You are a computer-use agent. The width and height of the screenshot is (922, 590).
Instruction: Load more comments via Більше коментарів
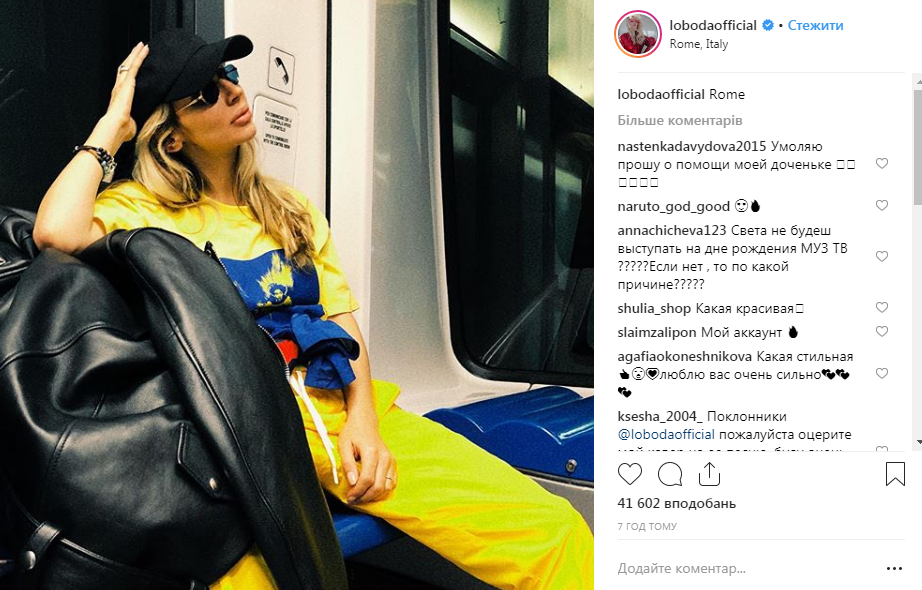pos(680,120)
